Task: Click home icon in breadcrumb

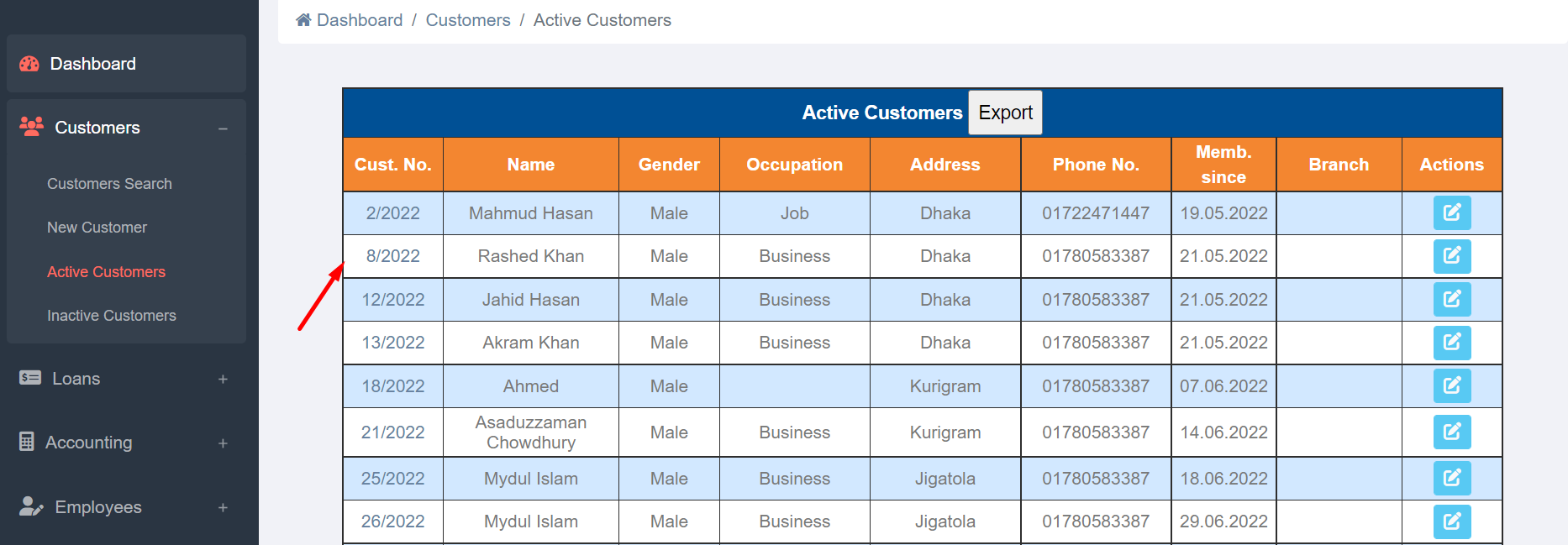Action: (x=303, y=20)
